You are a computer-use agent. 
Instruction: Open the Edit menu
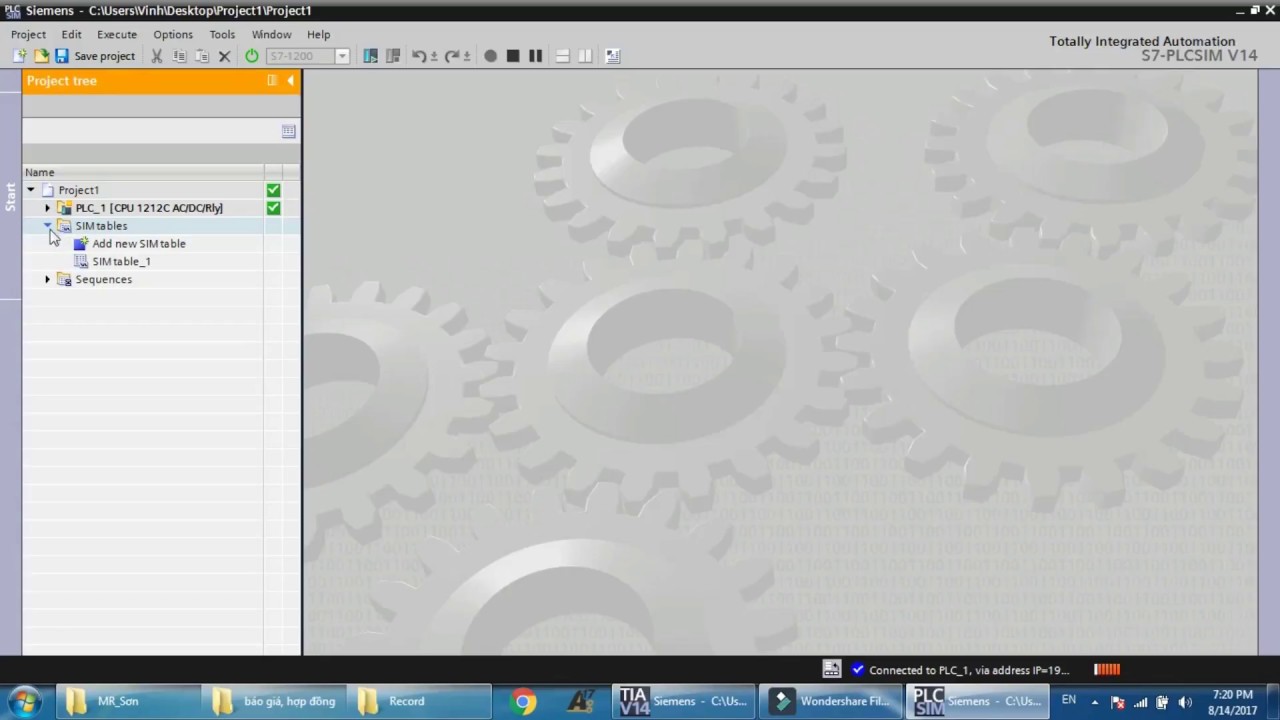[x=71, y=34]
